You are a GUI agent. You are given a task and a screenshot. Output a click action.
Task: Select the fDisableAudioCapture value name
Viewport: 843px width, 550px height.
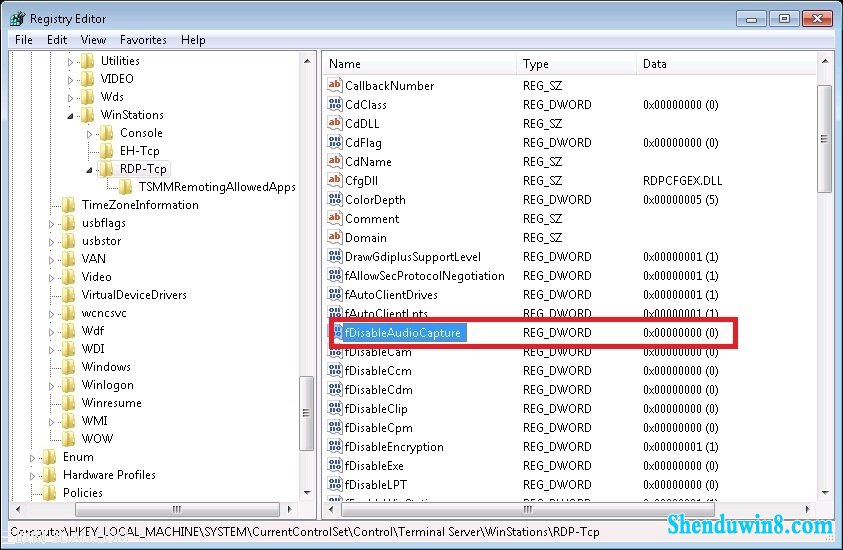(x=403, y=333)
